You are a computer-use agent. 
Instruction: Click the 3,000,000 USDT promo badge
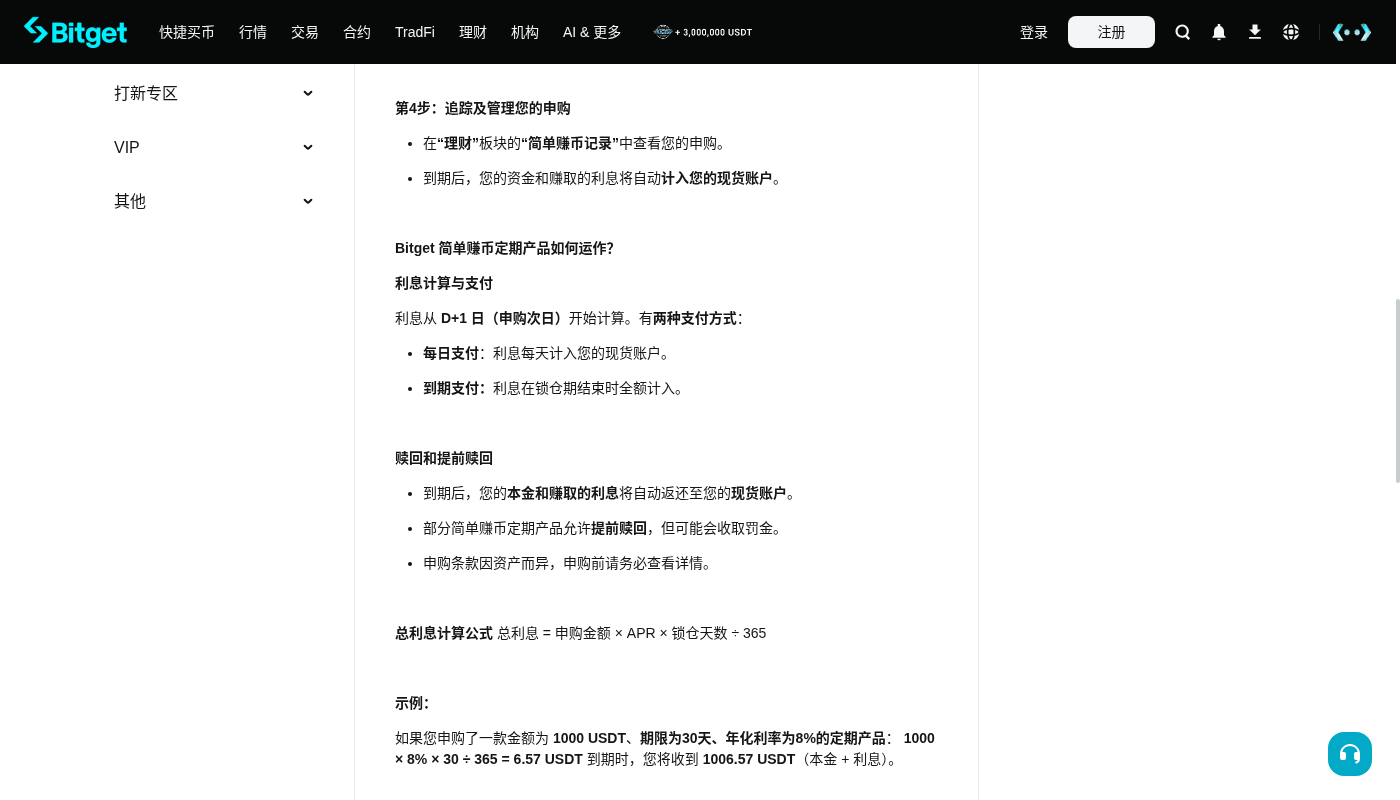703,32
